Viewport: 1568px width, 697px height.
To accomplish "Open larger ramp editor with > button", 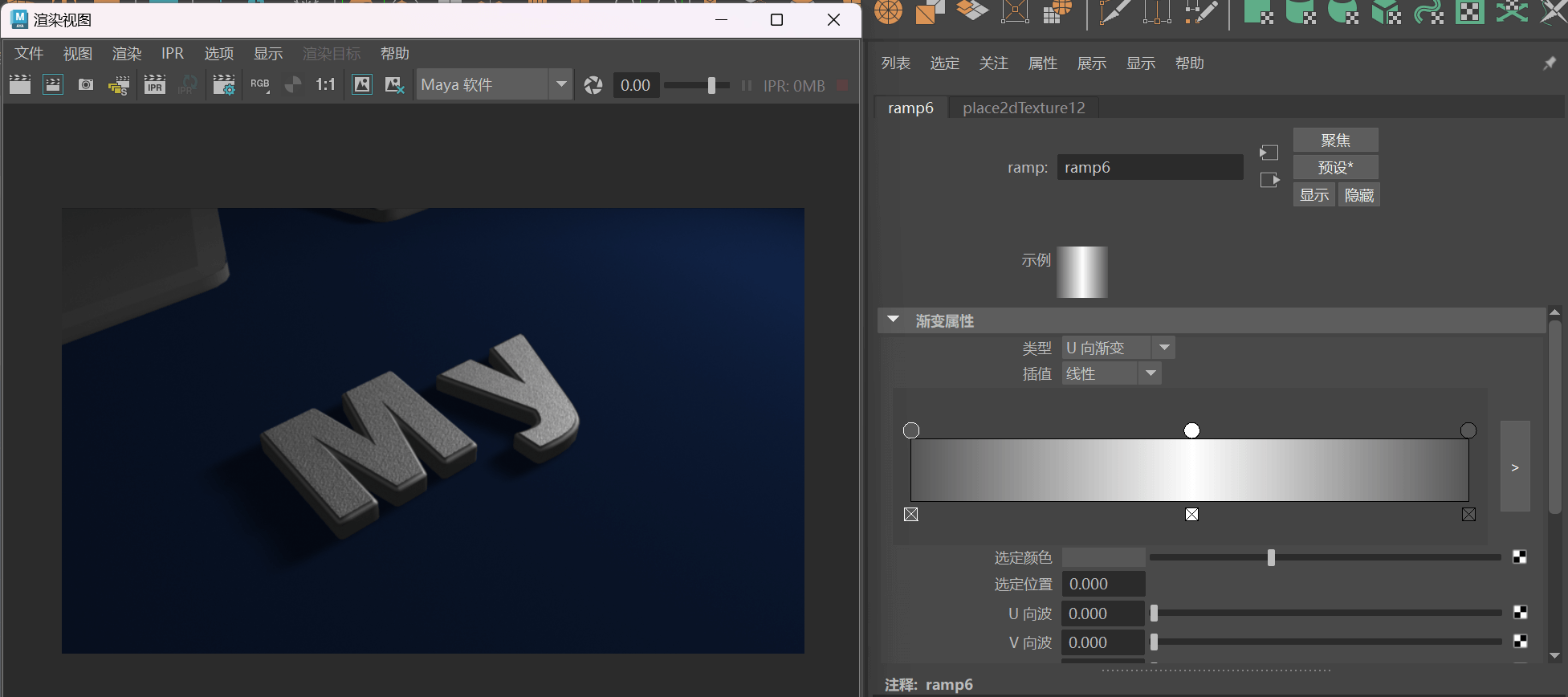I will (1515, 467).
